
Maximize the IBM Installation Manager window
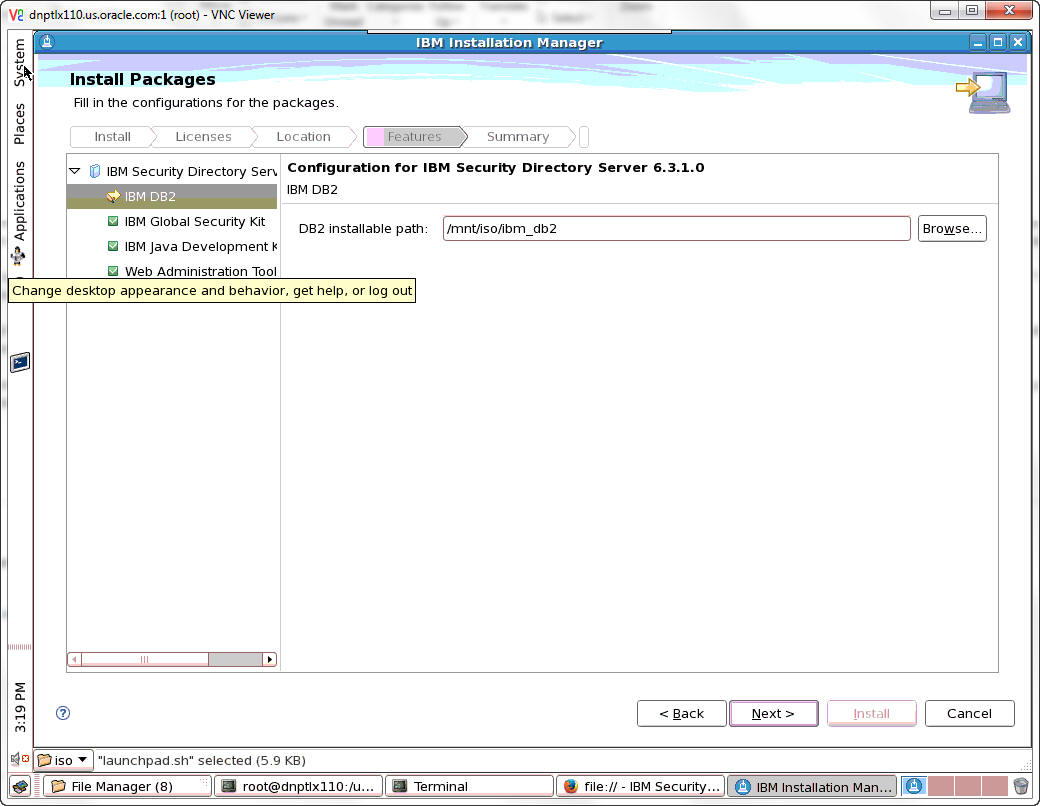point(998,42)
